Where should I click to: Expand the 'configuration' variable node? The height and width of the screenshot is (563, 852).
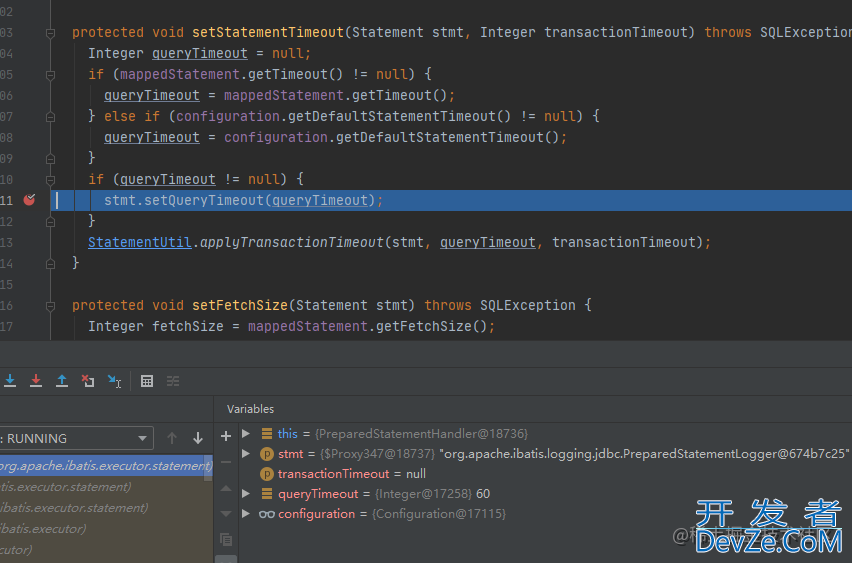(x=246, y=514)
